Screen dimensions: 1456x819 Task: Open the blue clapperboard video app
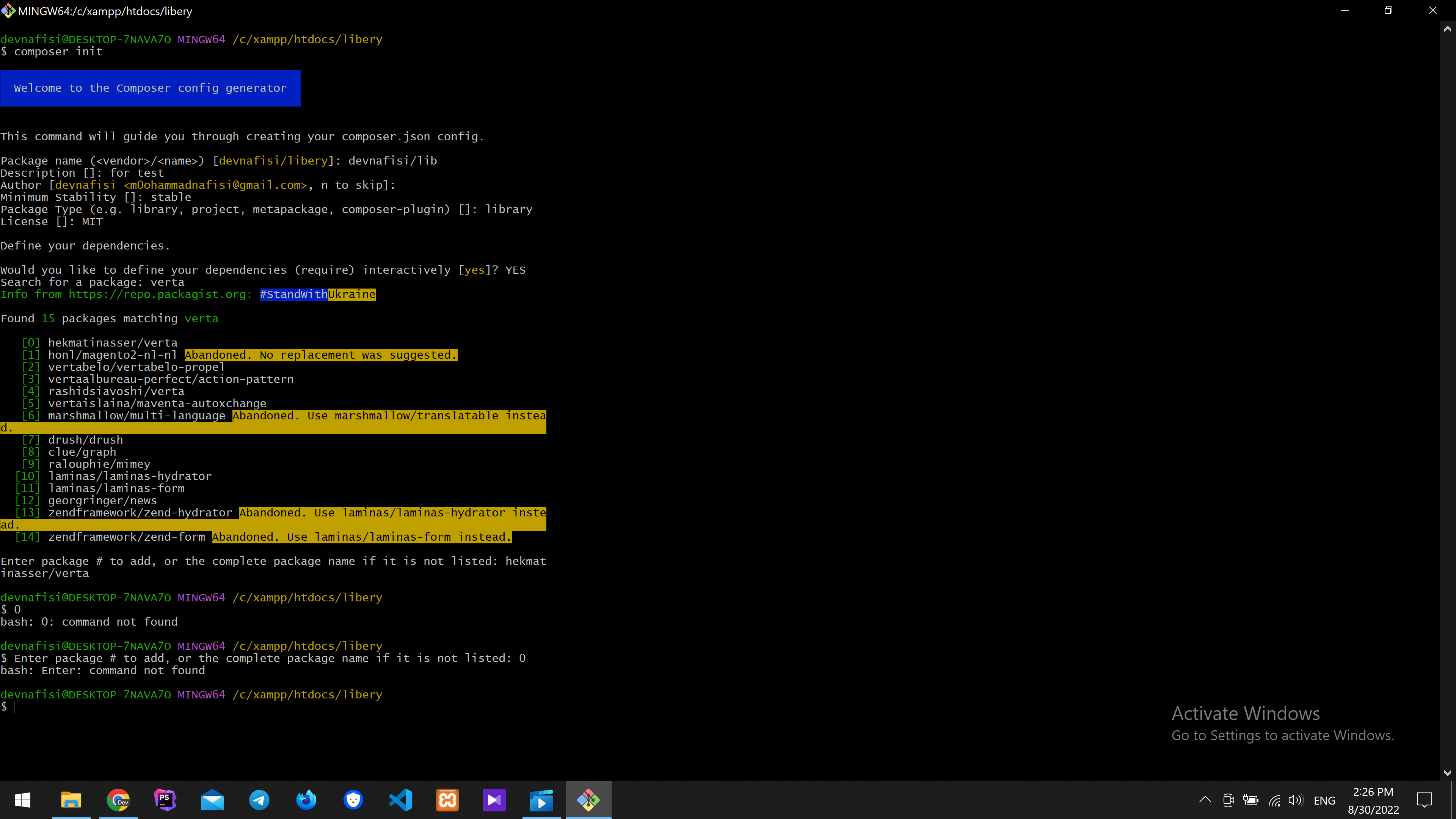click(541, 800)
